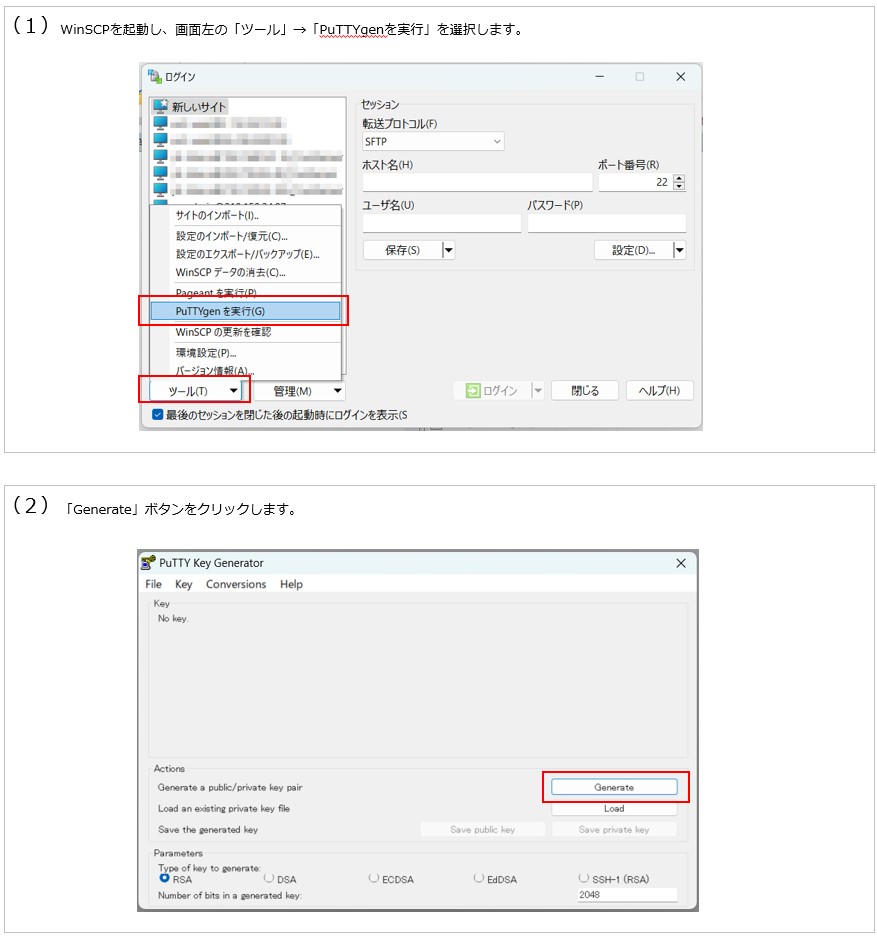Image resolution: width=877 pixels, height=937 pixels.
Task: Choose 設定のインポート/復元 menu item
Action: pyautogui.click(x=246, y=236)
